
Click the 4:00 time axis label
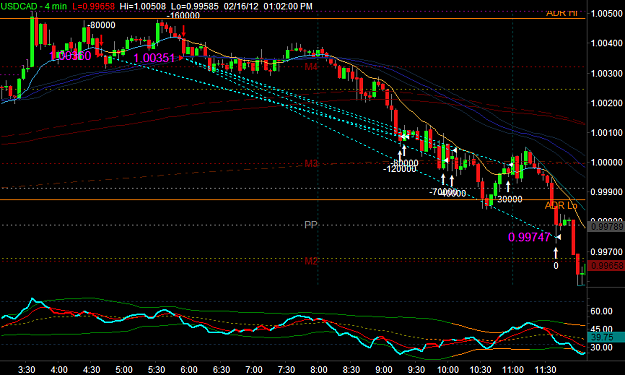click(x=59, y=370)
